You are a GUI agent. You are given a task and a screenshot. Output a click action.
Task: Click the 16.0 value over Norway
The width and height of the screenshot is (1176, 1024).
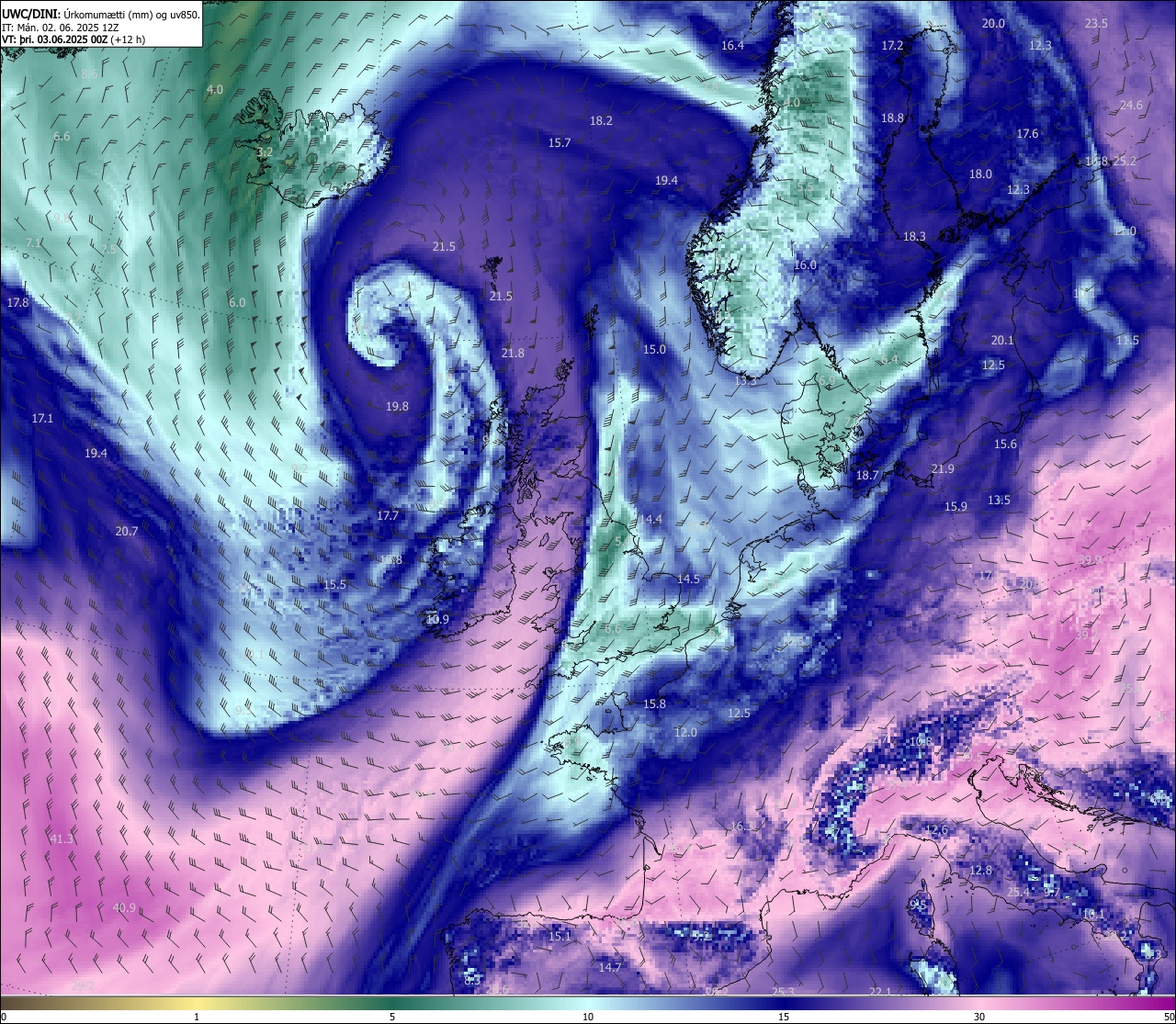(x=805, y=264)
